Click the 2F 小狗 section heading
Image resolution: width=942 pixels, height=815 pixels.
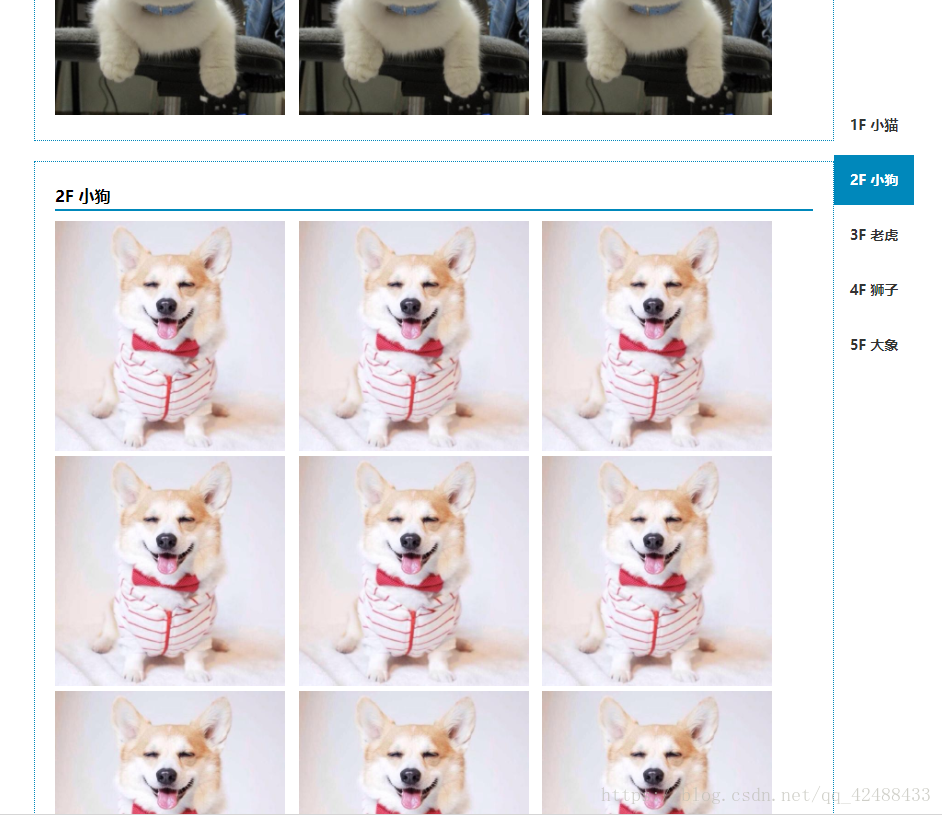pos(83,196)
